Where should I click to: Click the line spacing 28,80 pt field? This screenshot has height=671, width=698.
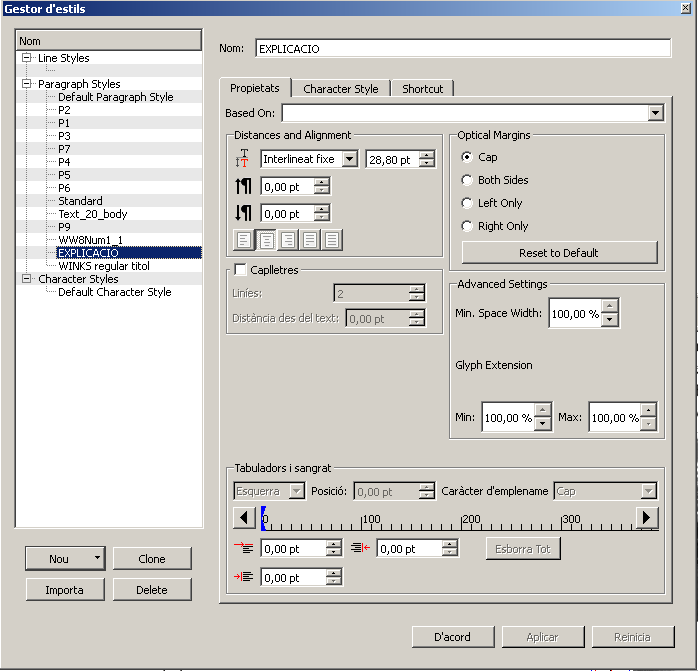tap(392, 159)
